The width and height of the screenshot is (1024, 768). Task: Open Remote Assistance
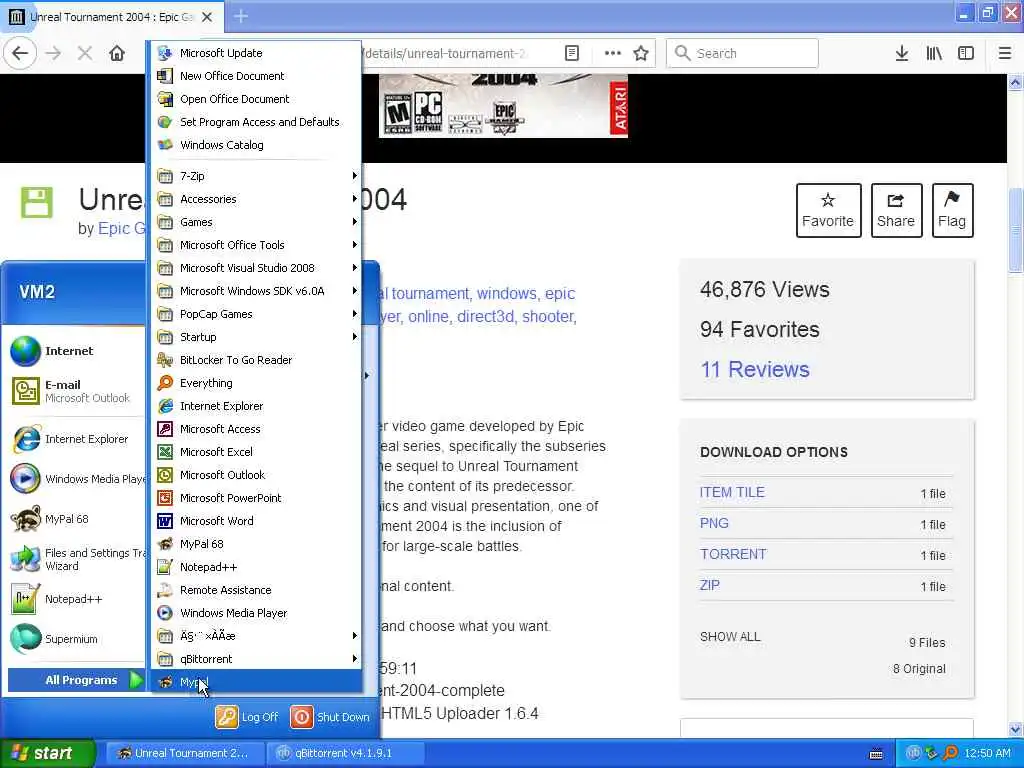point(256,590)
